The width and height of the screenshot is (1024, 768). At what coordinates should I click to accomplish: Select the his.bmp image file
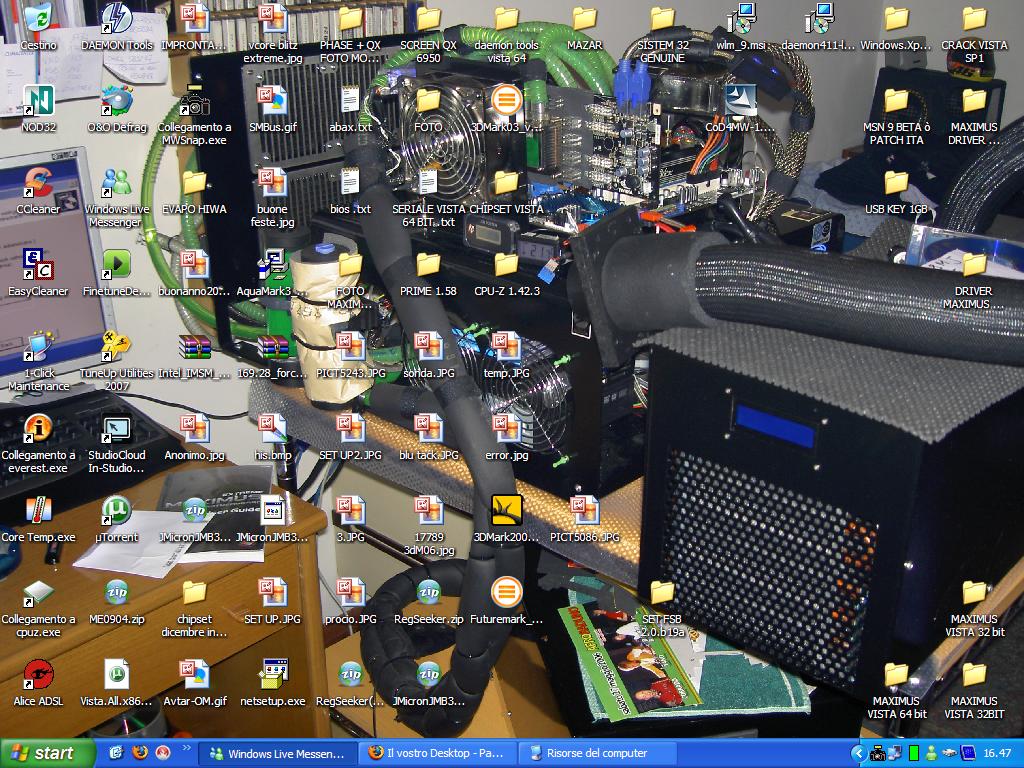pyautogui.click(x=272, y=428)
